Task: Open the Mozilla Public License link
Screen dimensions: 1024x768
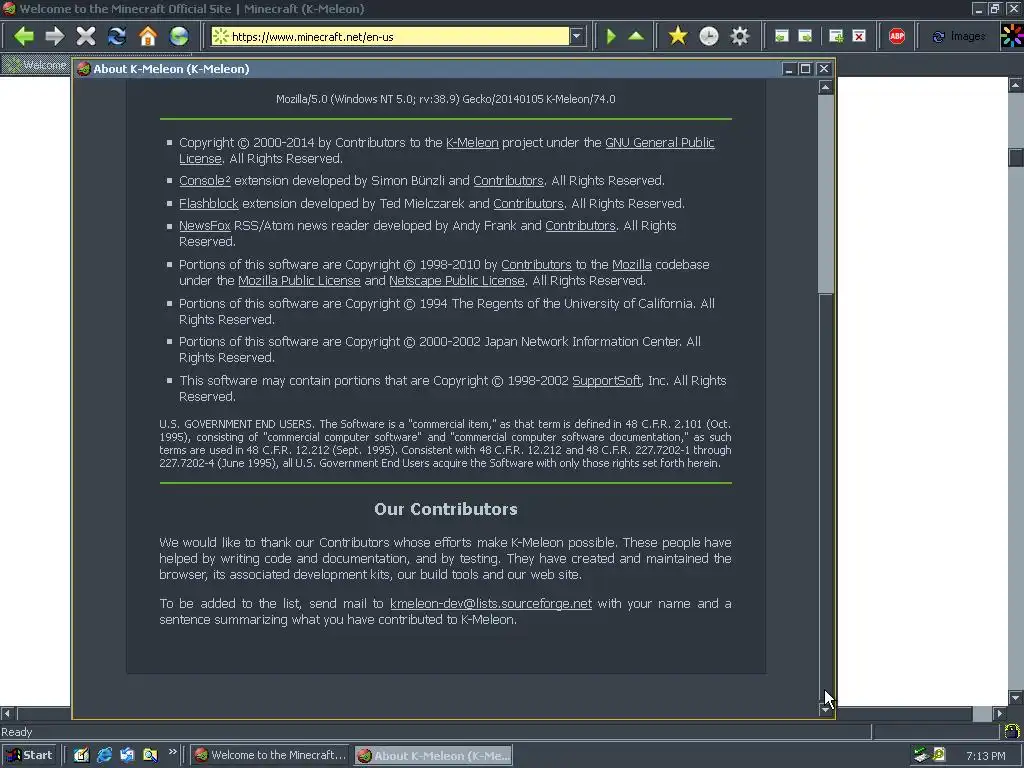Action: pyautogui.click(x=299, y=280)
